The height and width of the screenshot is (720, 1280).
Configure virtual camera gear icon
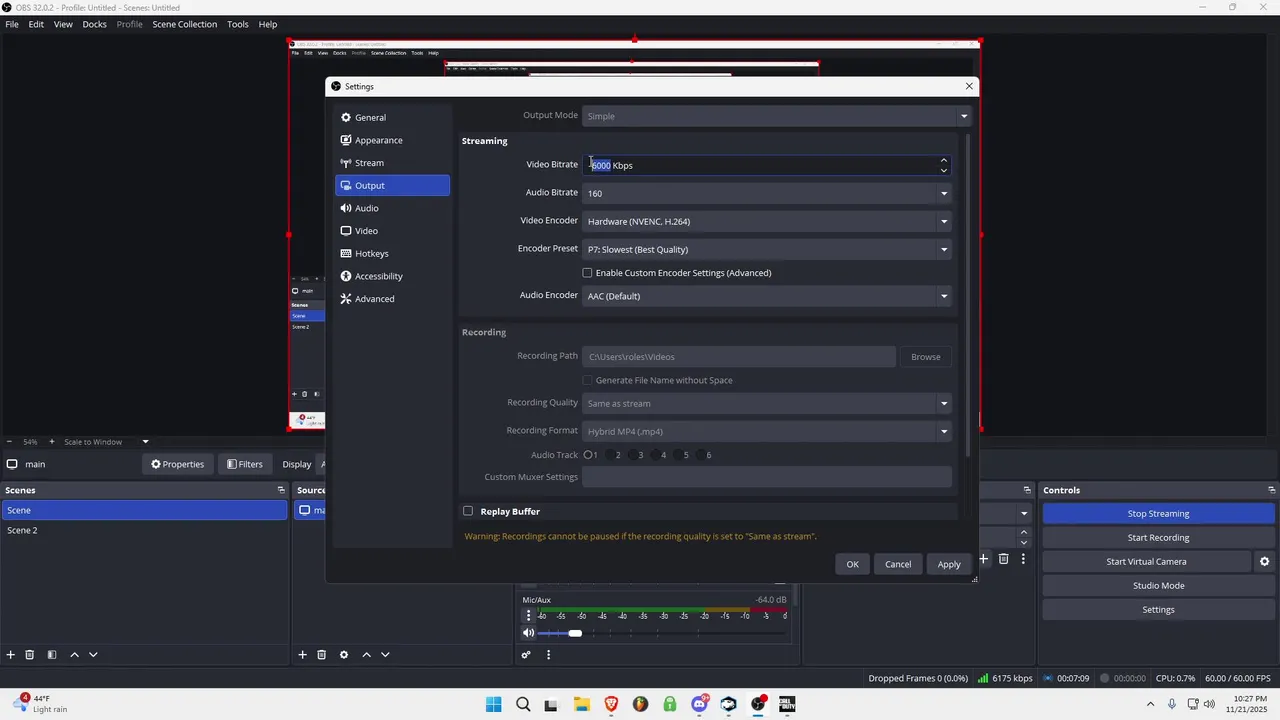tap(1264, 562)
